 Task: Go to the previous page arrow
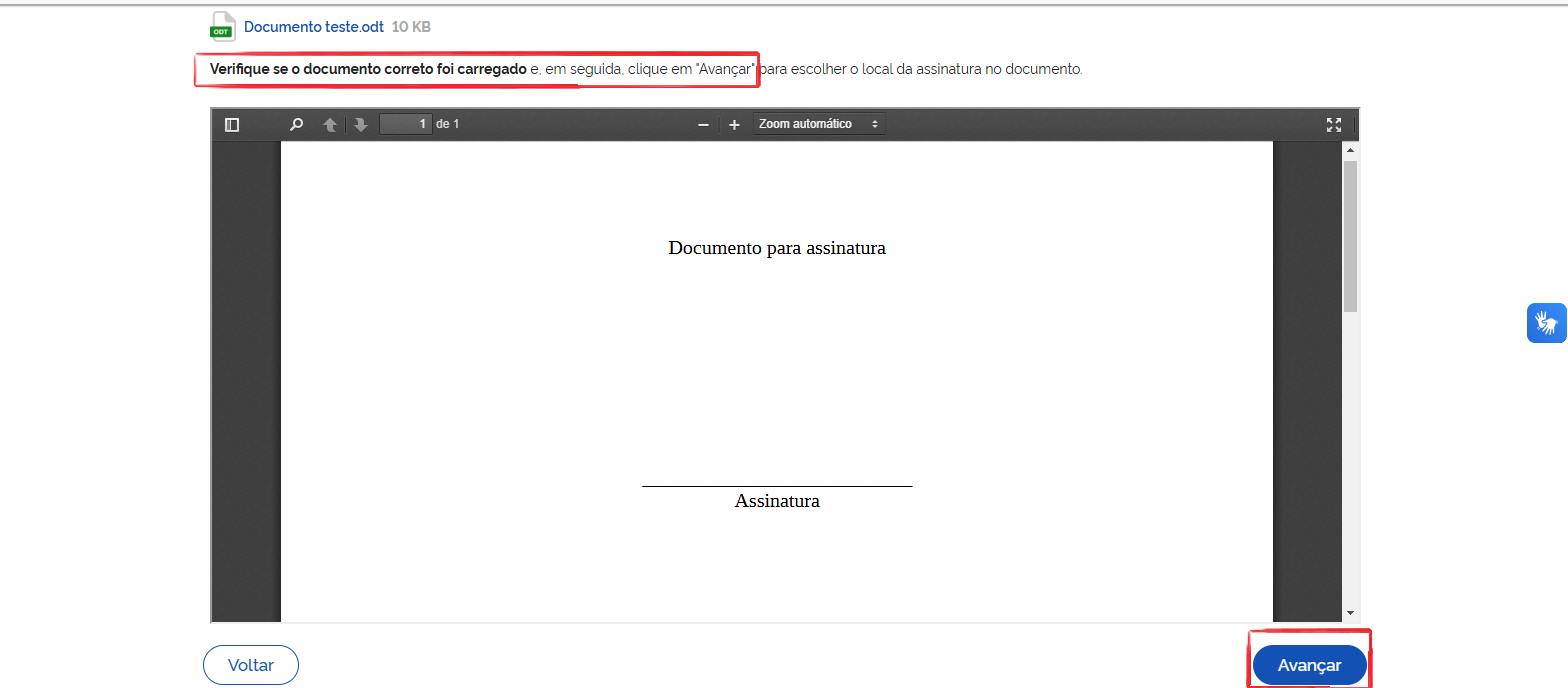tap(330, 125)
